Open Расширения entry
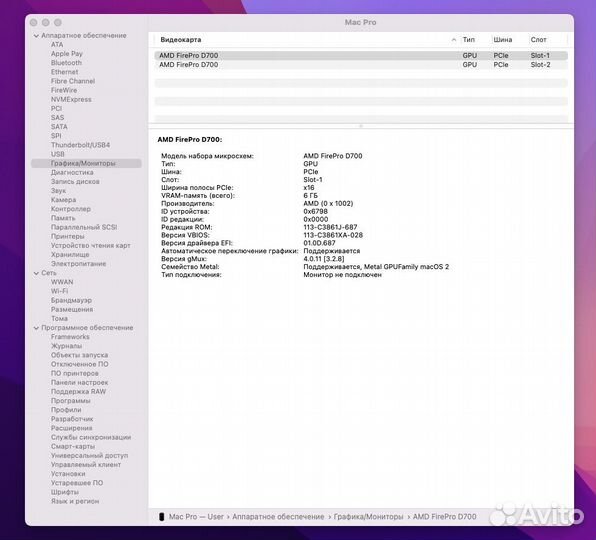The height and width of the screenshot is (540, 596). [71, 428]
